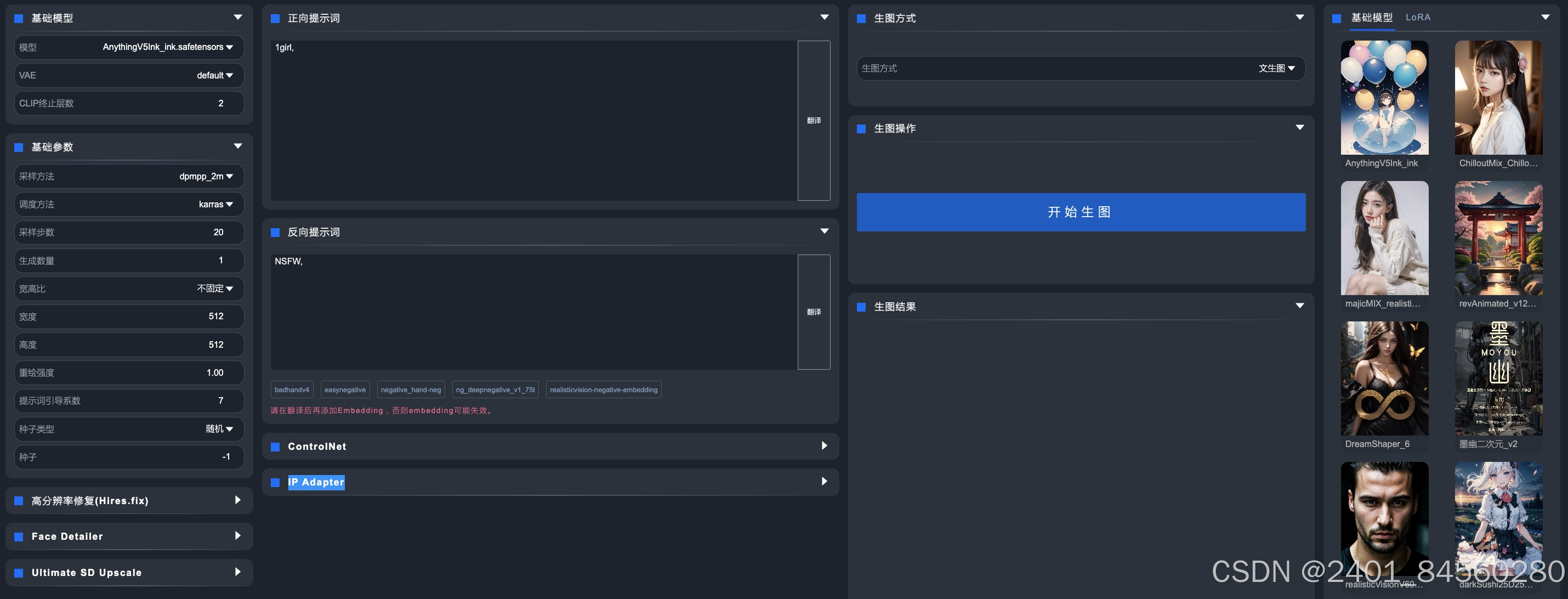The width and height of the screenshot is (1568, 599).
Task: Pick the DreamShaper_6 model thumbnail
Action: tap(1384, 378)
